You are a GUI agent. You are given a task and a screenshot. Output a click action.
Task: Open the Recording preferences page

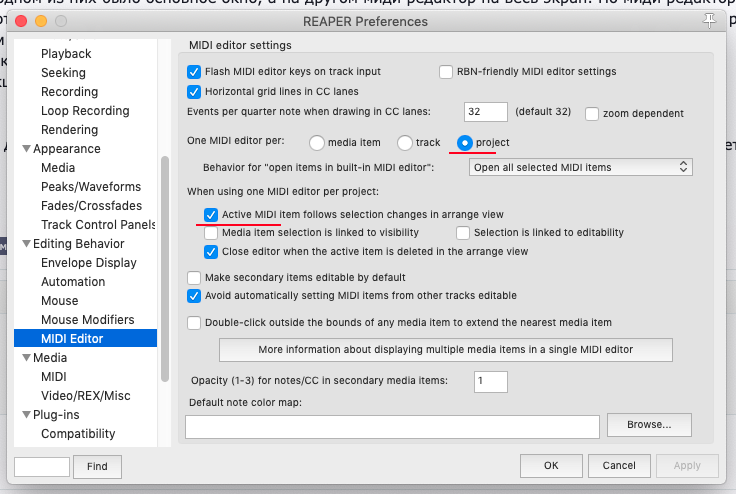point(69,92)
